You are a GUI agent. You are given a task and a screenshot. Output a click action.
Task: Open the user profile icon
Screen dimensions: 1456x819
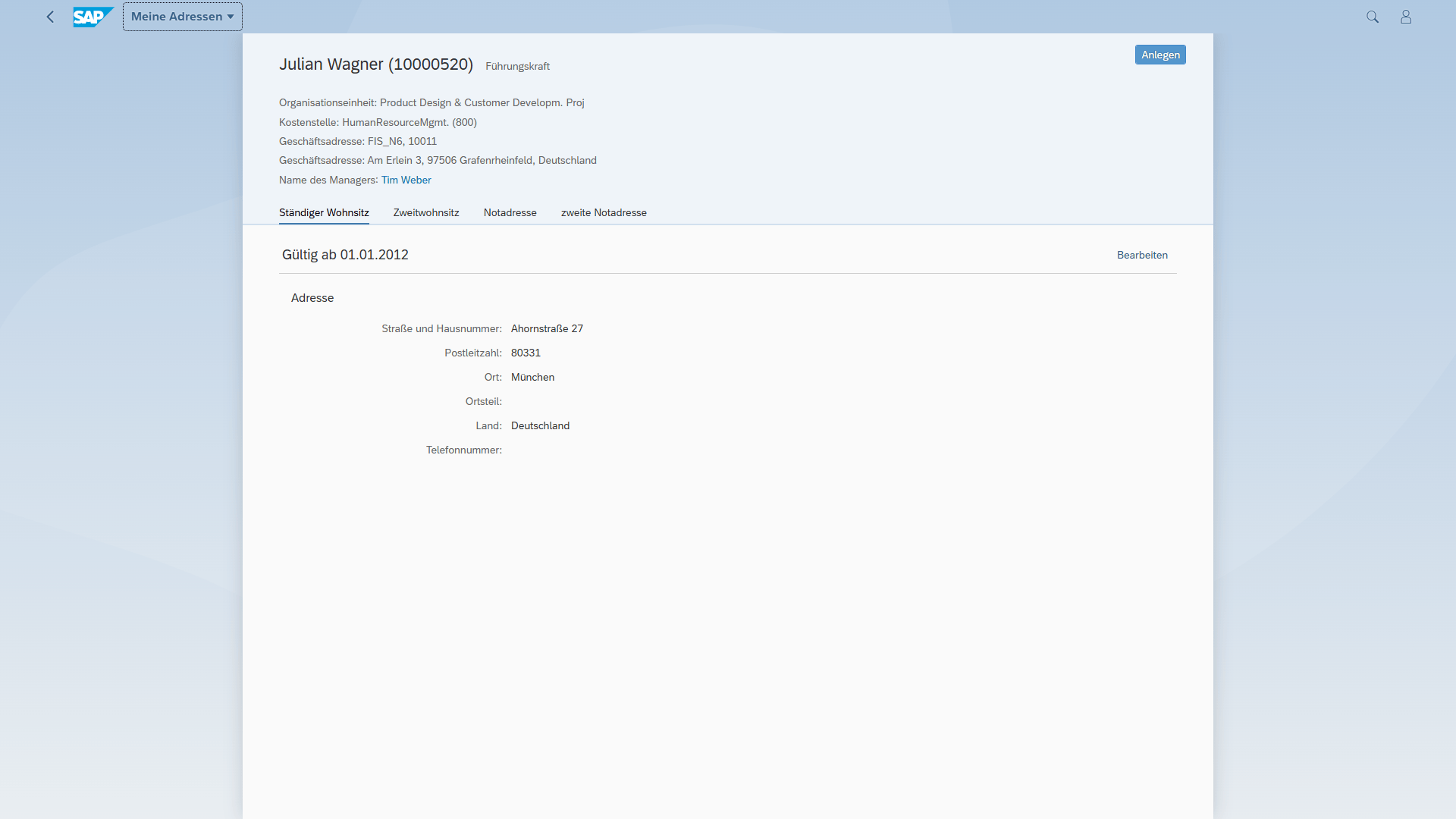click(1406, 17)
